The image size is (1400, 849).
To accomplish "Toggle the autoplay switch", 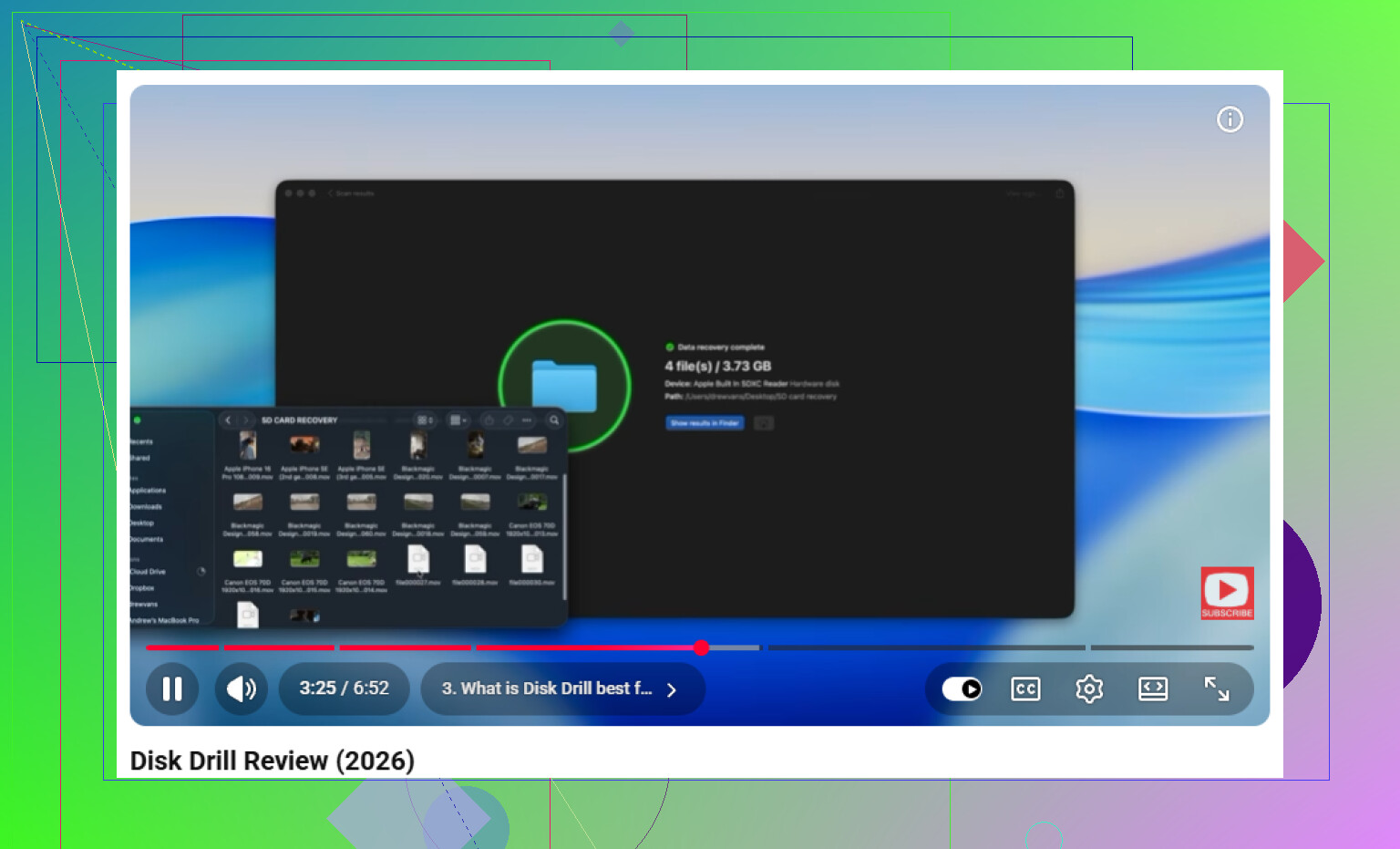I will pyautogui.click(x=962, y=689).
